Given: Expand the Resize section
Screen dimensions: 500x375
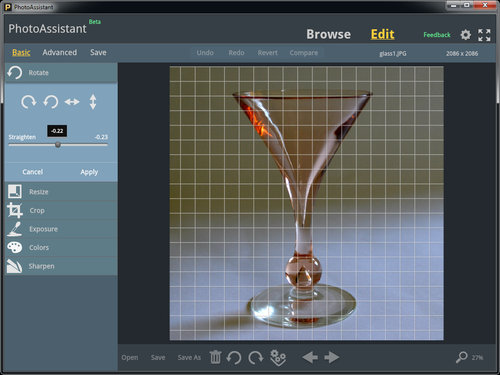Looking at the screenshot, I should pyautogui.click(x=61, y=192).
